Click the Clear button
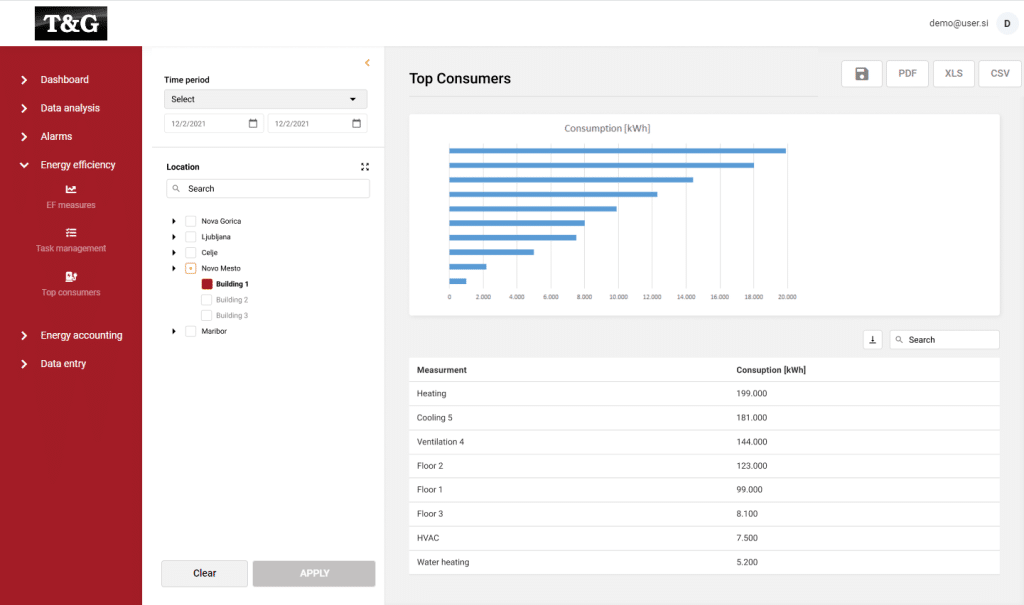The height and width of the screenshot is (605, 1024). [204, 573]
